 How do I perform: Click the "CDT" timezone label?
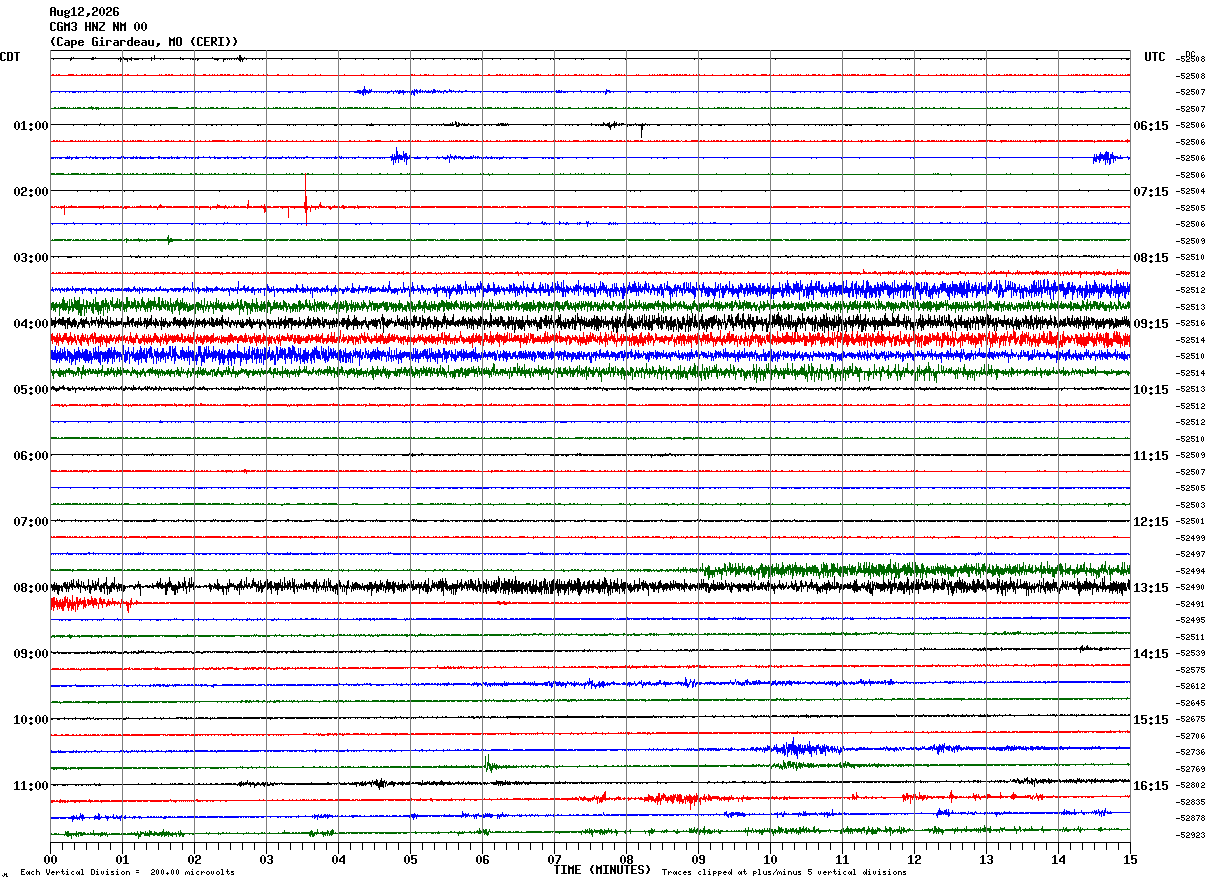coord(10,57)
